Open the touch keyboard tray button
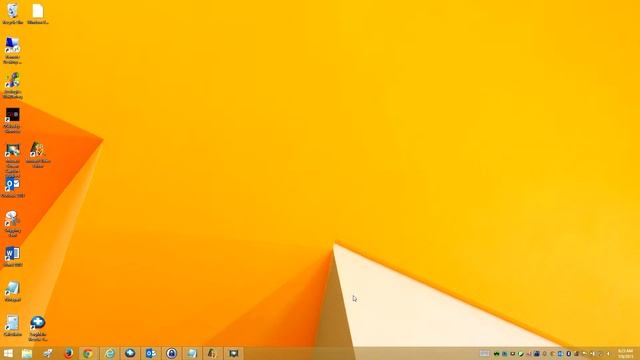The width and height of the screenshot is (640, 360). click(x=484, y=353)
